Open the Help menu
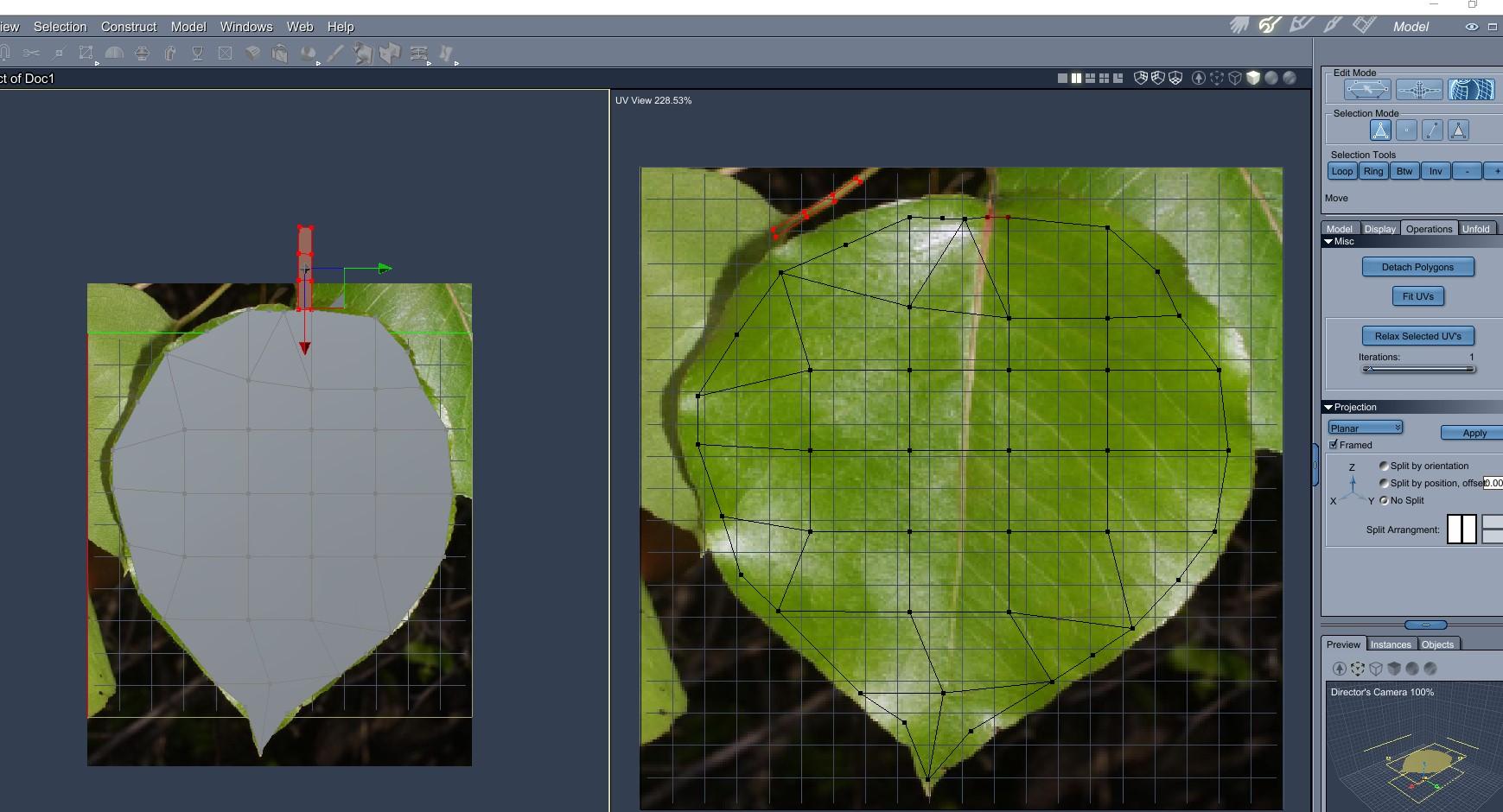 coord(341,27)
